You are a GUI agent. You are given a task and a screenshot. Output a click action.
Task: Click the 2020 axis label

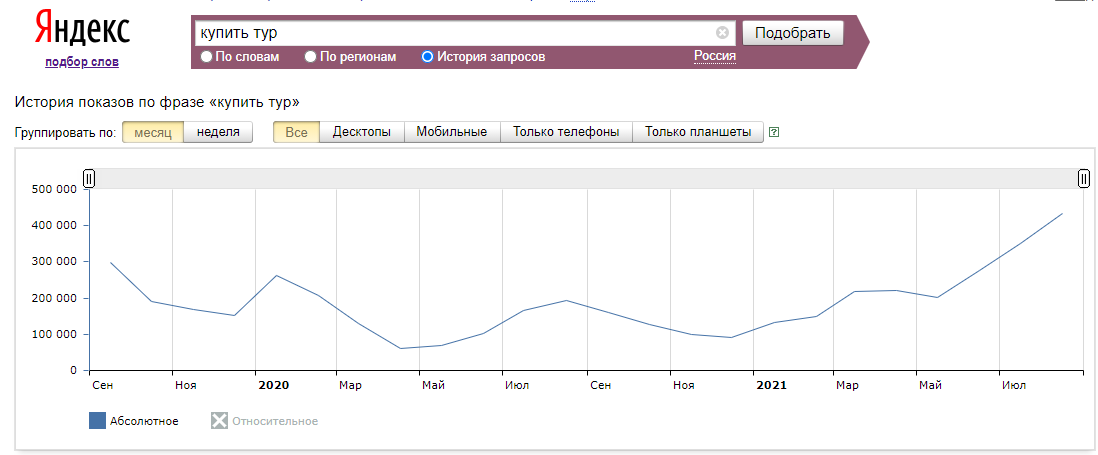(273, 385)
